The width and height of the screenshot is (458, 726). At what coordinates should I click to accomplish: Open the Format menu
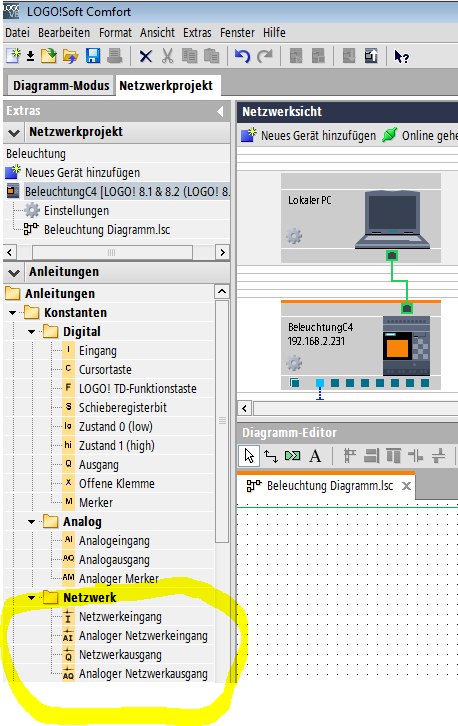coord(115,32)
